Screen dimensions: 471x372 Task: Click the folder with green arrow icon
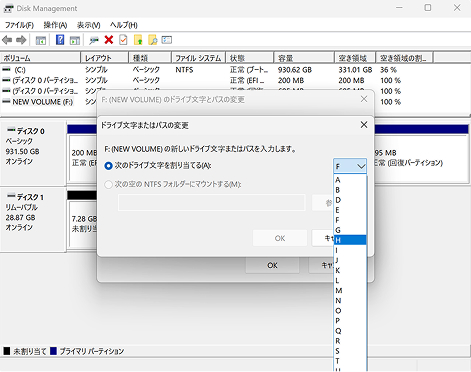[138, 40]
